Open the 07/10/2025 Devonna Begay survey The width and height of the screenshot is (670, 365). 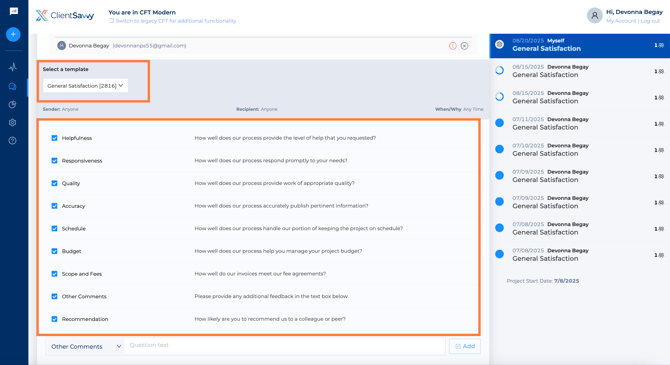(x=579, y=150)
